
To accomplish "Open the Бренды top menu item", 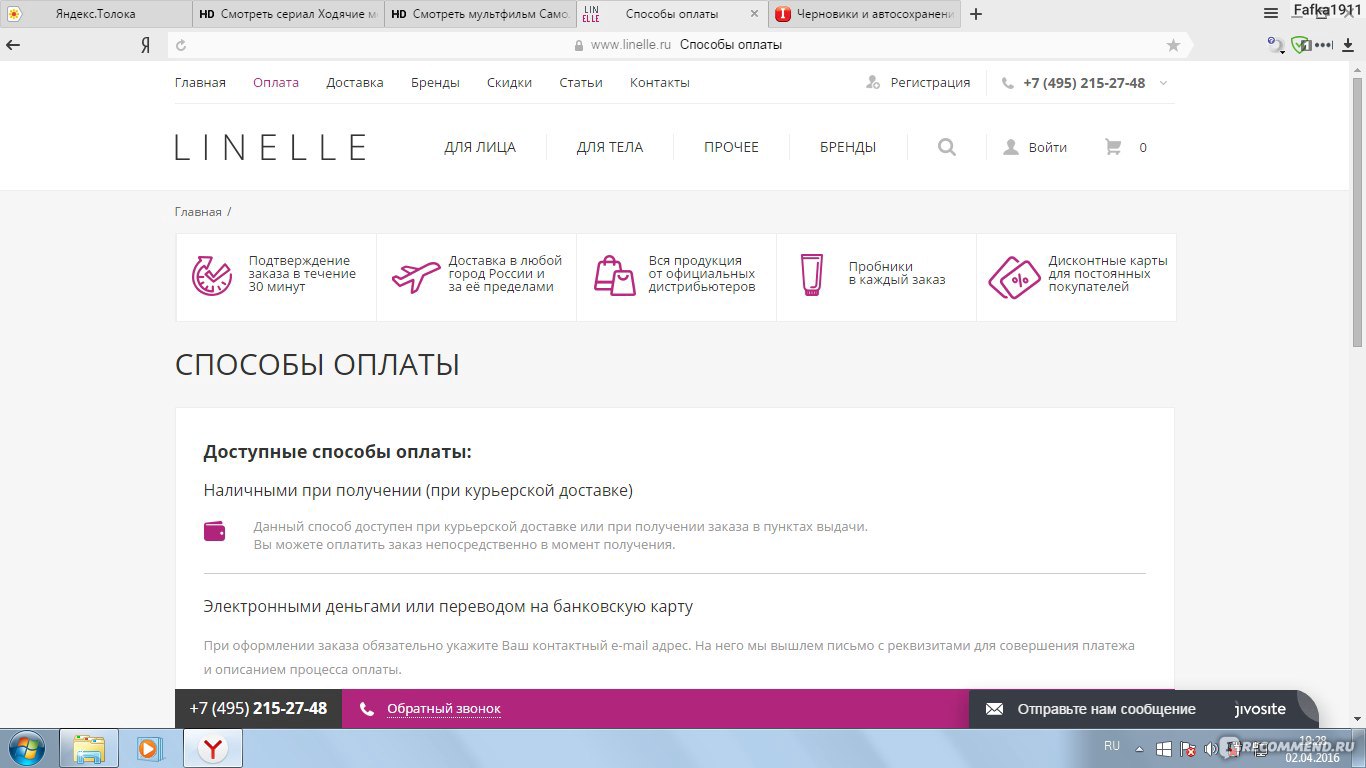I will pyautogui.click(x=435, y=83).
